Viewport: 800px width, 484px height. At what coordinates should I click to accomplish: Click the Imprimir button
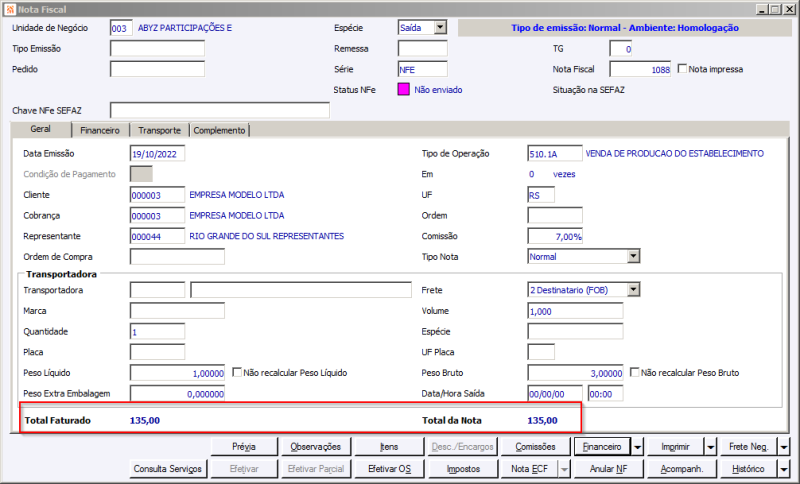[676, 447]
